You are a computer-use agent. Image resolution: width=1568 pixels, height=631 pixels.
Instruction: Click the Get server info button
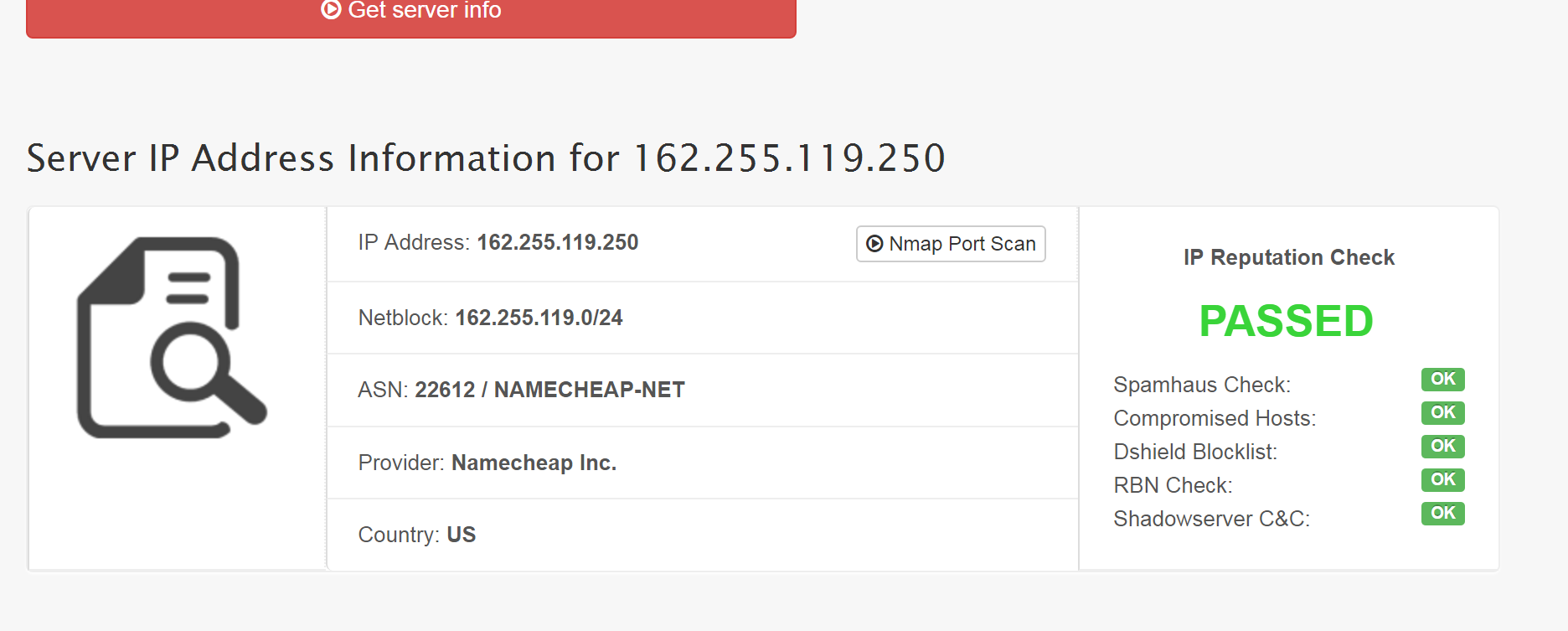(x=410, y=17)
